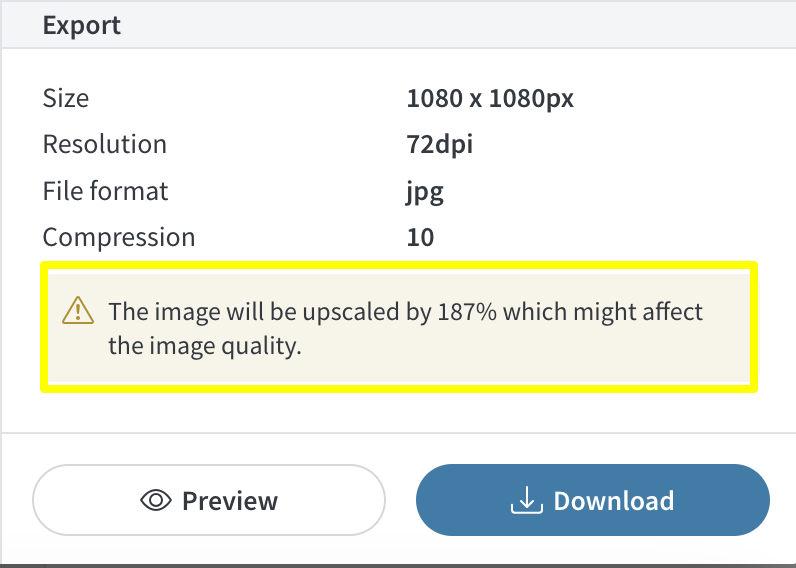Screen dimensions: 796x568
Task: Click the word Preview in the button
Action: tap(230, 501)
